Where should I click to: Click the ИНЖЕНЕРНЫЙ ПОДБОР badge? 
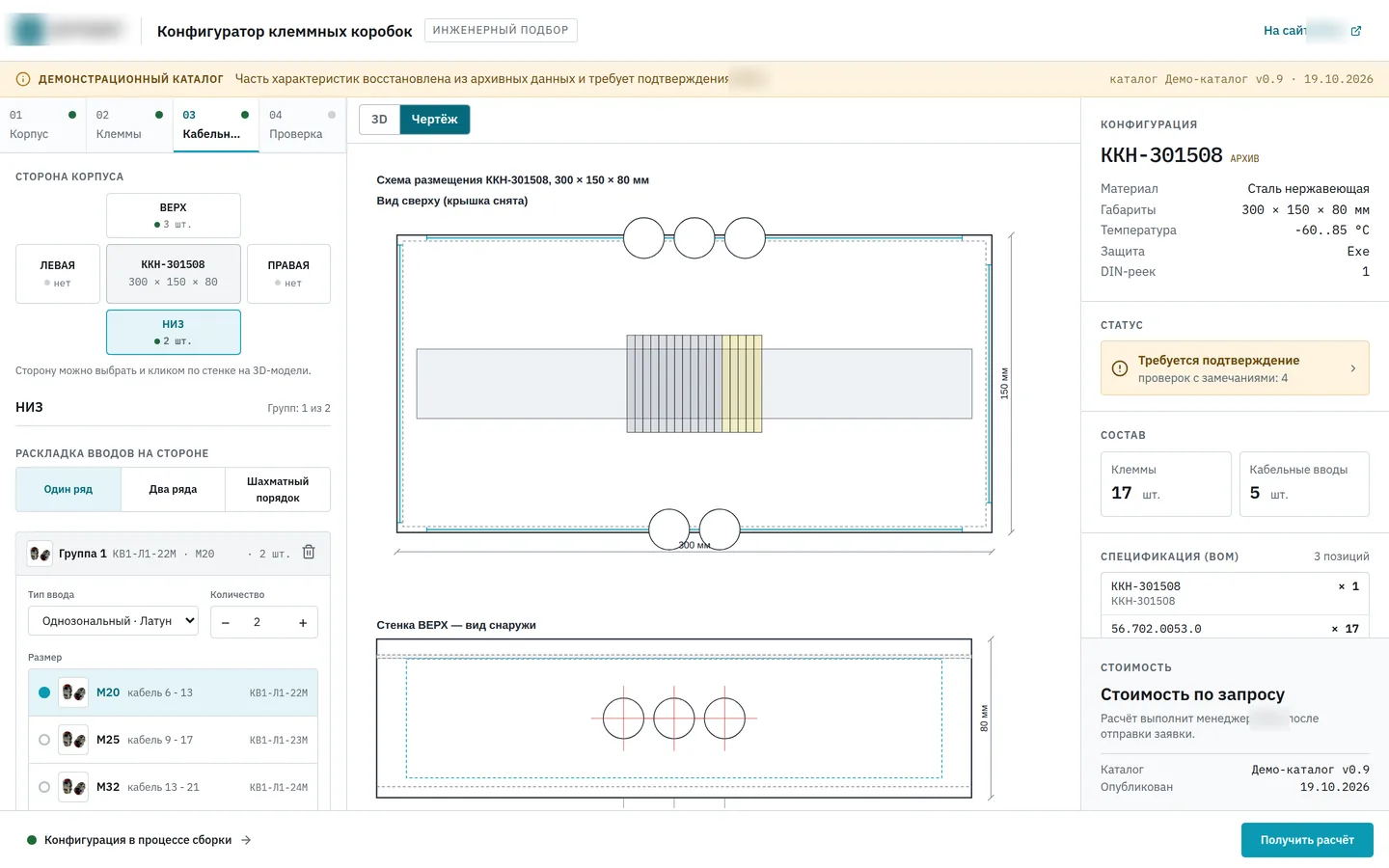[x=501, y=30]
